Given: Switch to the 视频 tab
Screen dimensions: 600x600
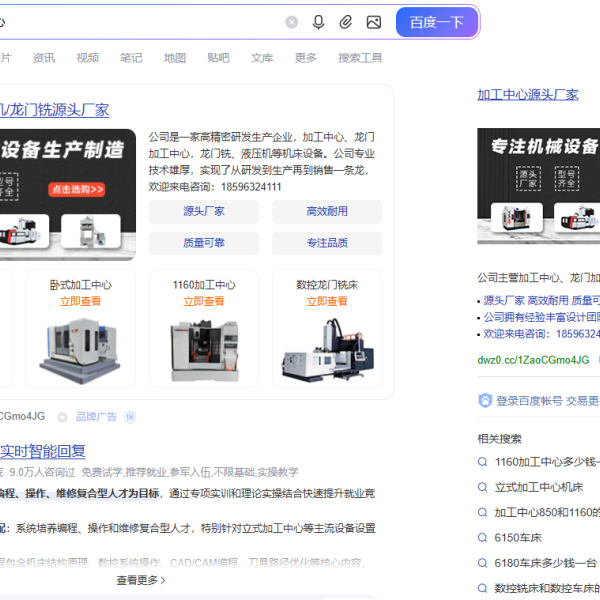Looking at the screenshot, I should pos(88,58).
